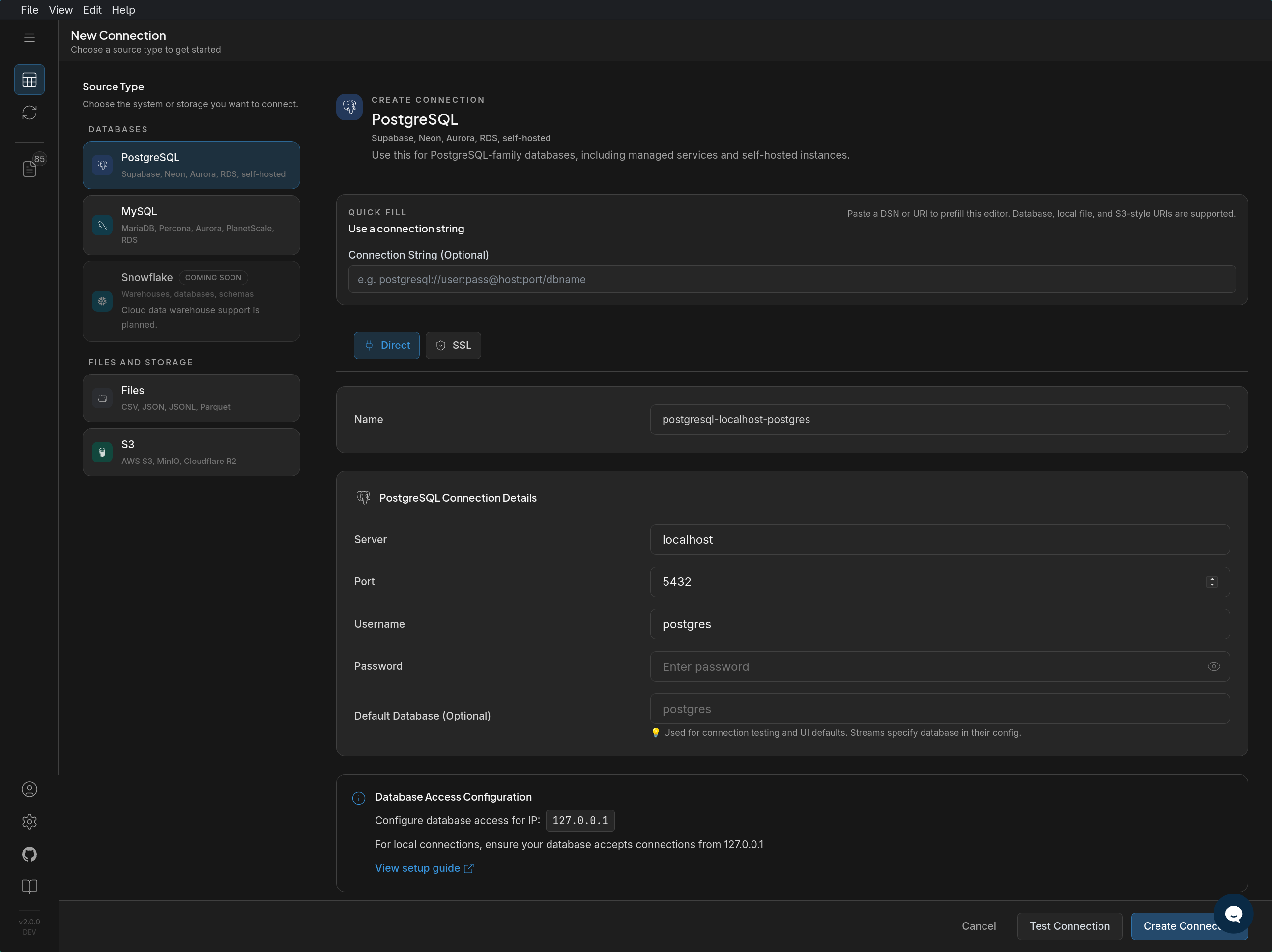Click the FILES AND STORAGE section heading

click(x=140, y=362)
